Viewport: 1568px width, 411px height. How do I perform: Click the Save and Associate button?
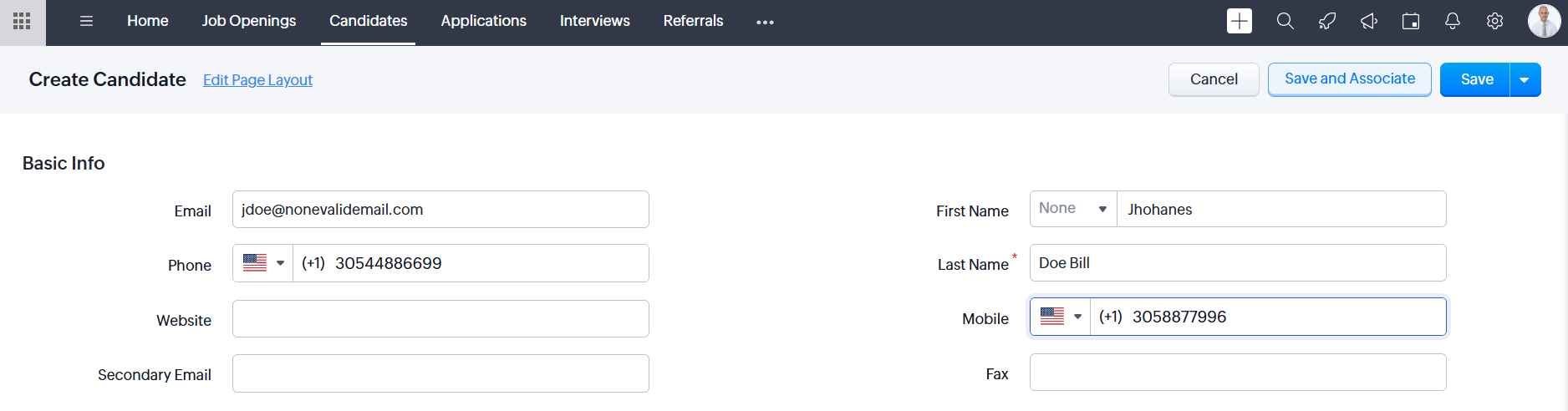1349,79
